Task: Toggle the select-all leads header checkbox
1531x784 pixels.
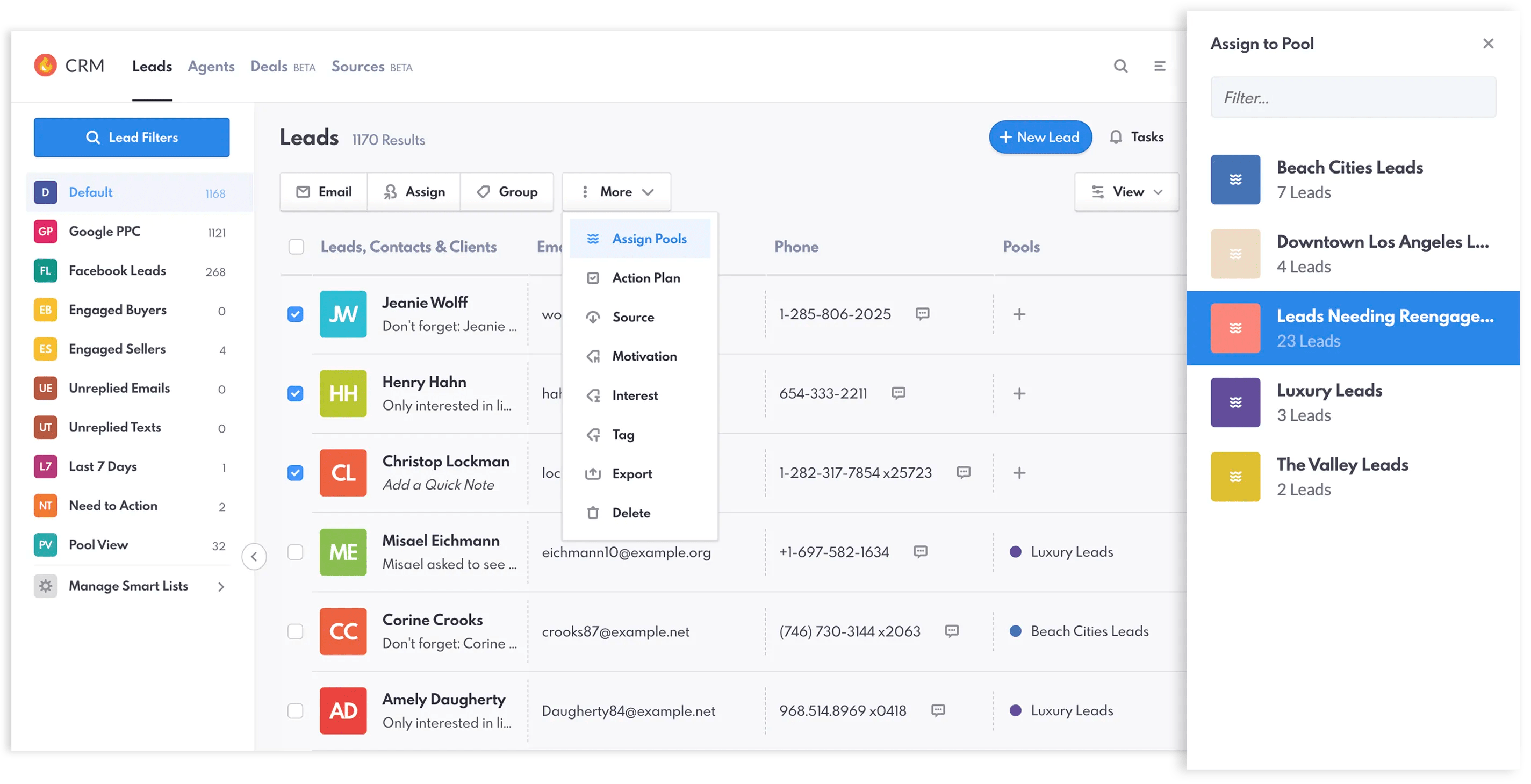Action: [296, 247]
